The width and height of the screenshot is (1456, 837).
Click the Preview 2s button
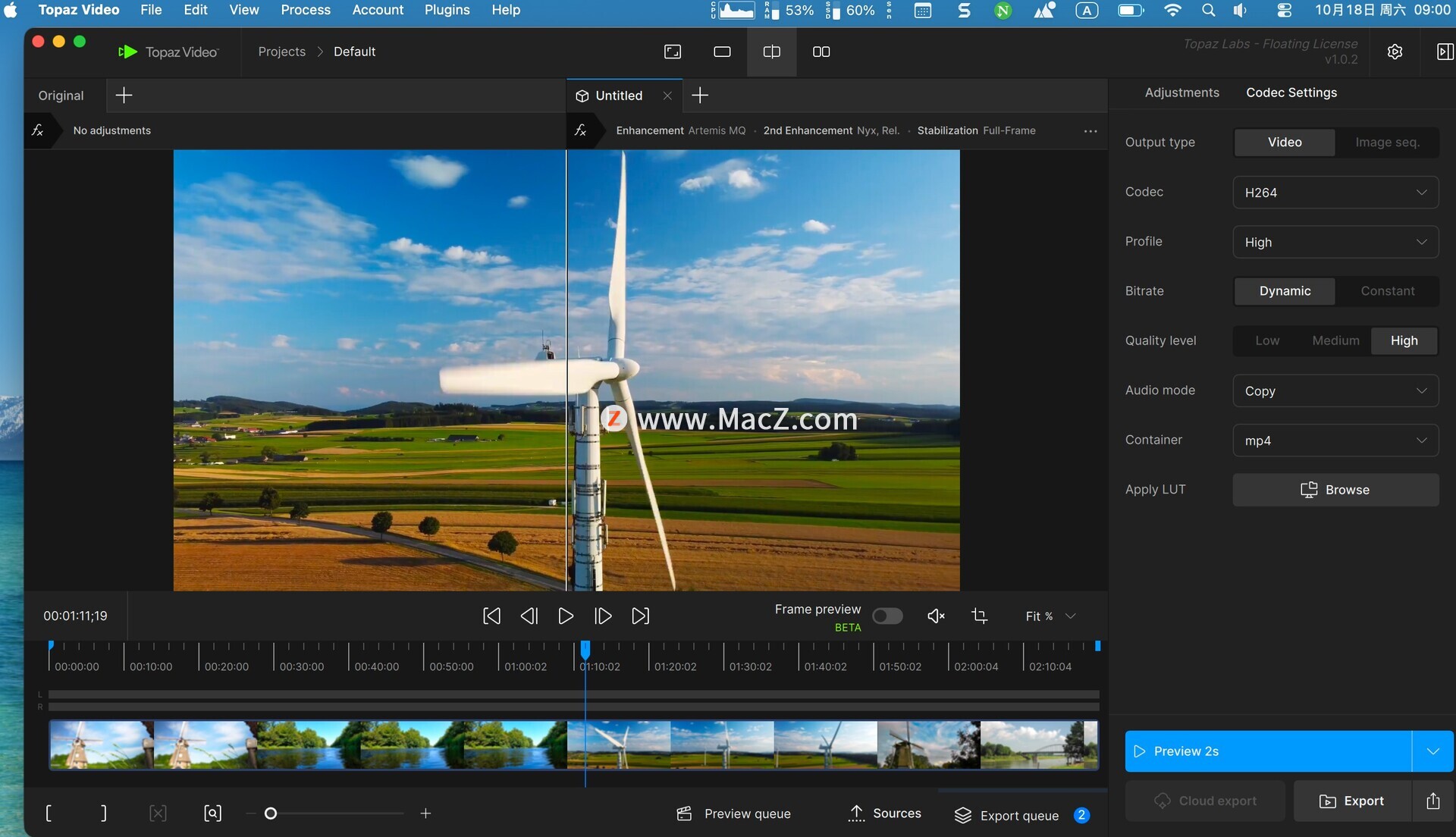1268,751
